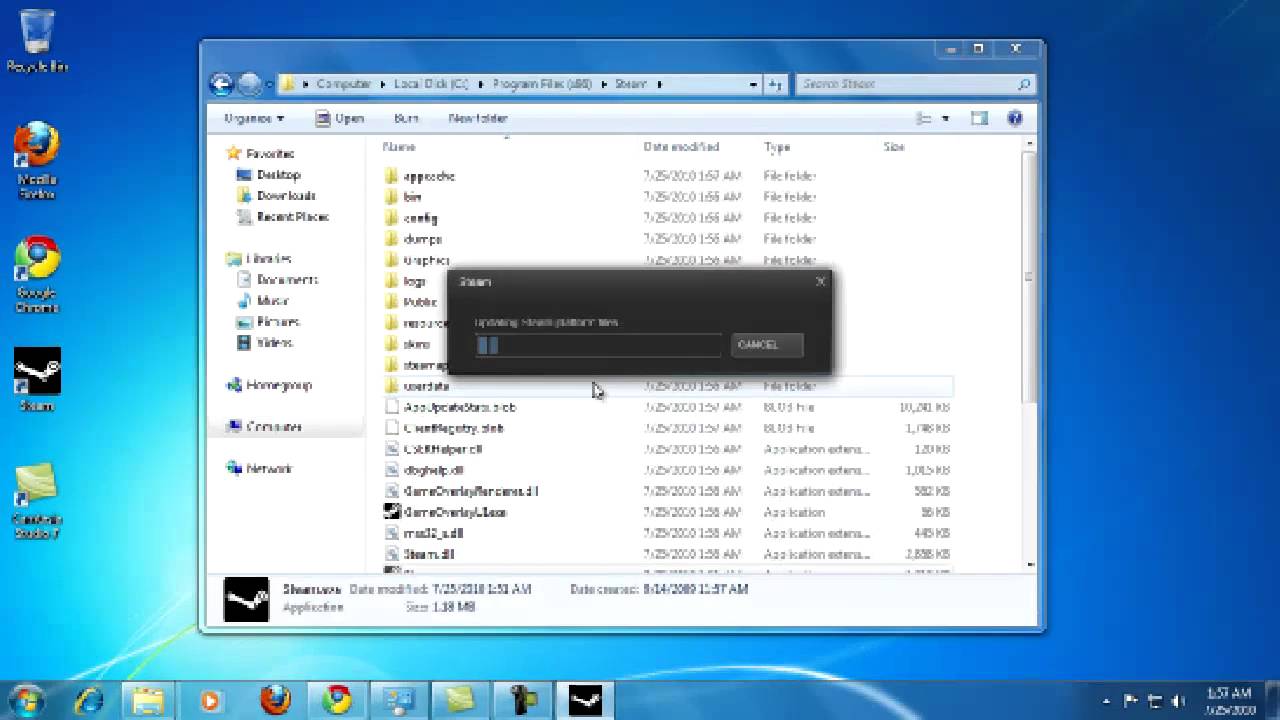1280x720 pixels.
Task: Open address bar history dropdown
Action: click(753, 84)
